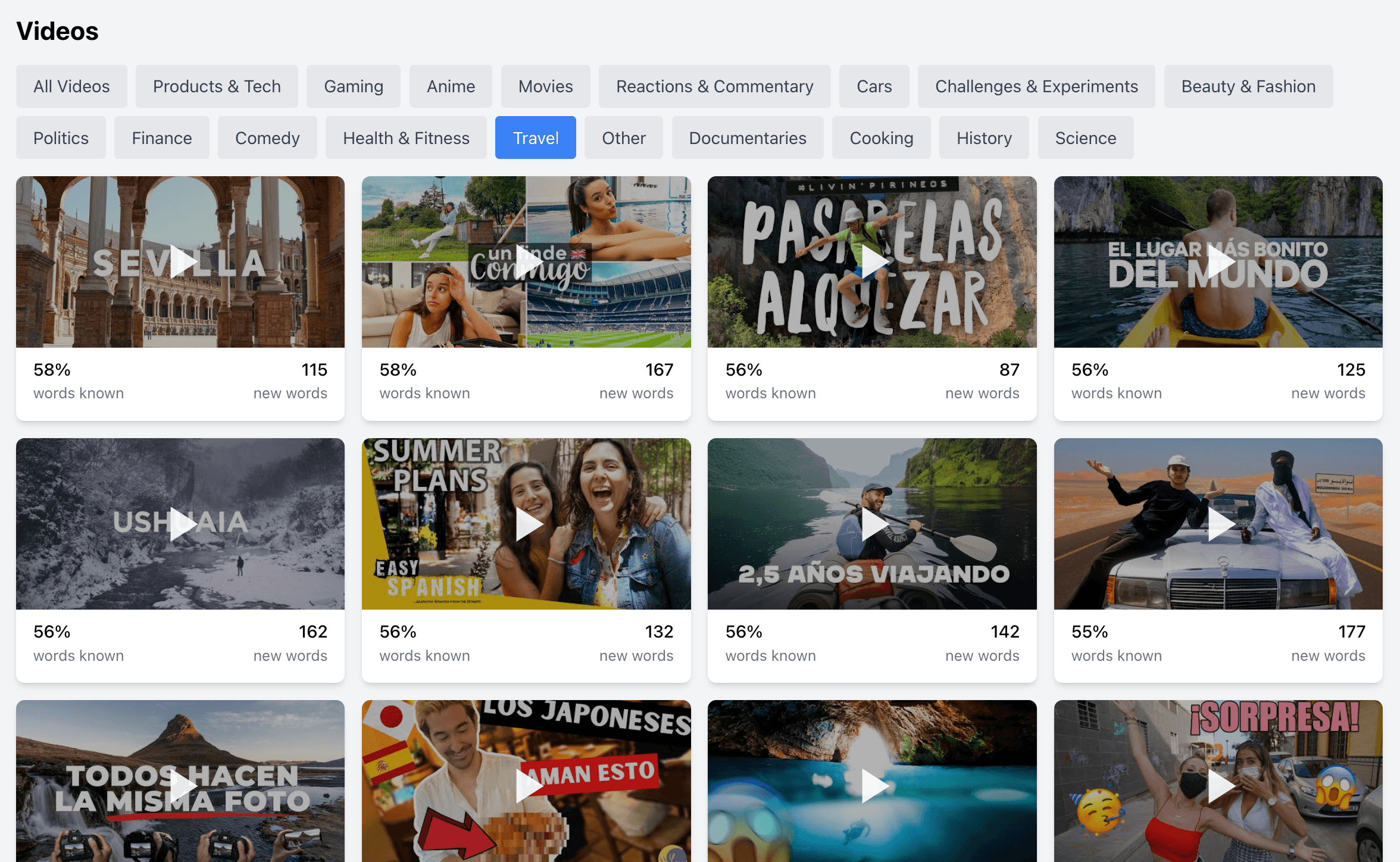The height and width of the screenshot is (862, 1400).
Task: Open the video card with 177 new words
Action: 1218,524
